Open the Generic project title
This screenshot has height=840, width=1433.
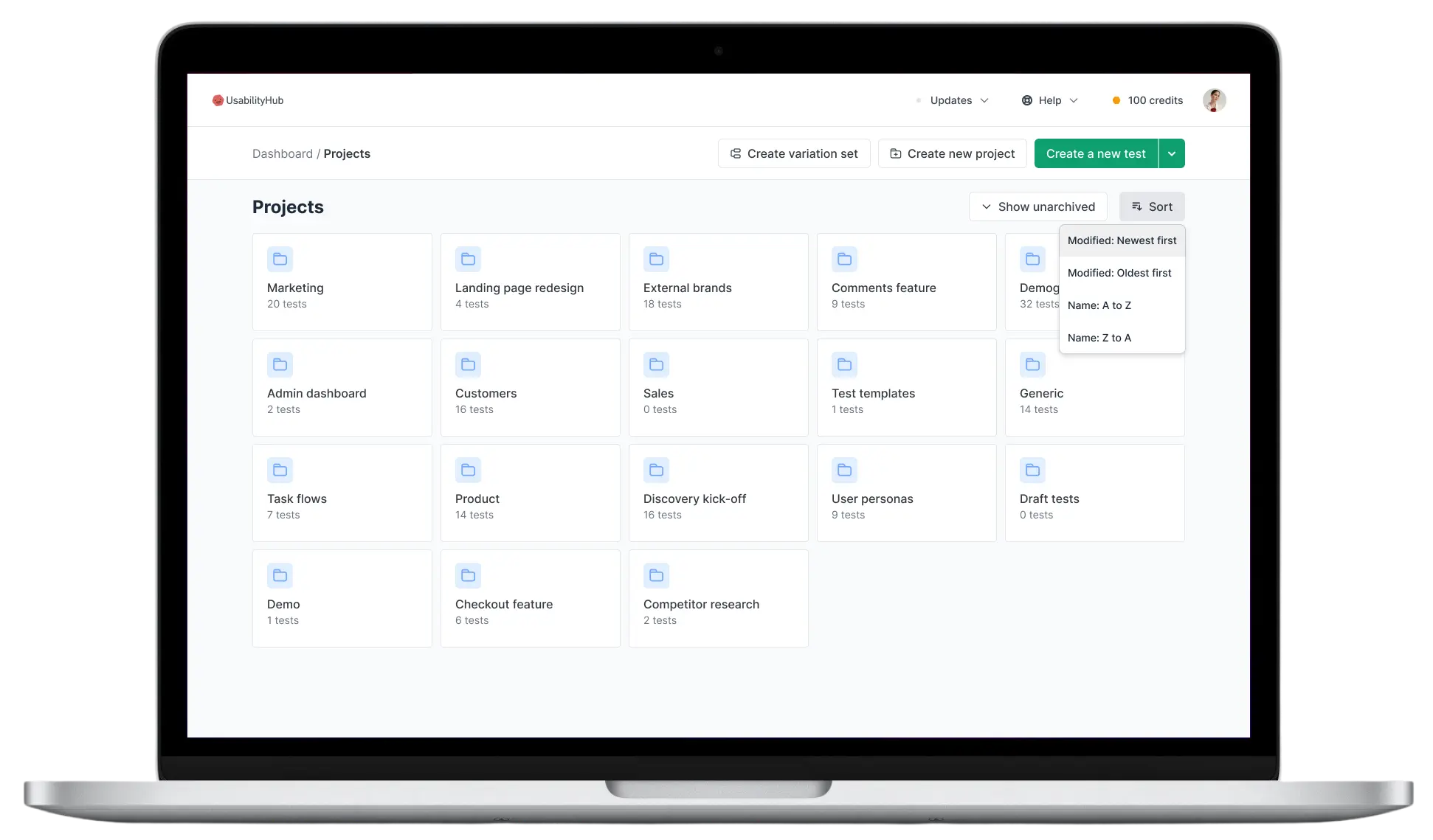(1042, 393)
